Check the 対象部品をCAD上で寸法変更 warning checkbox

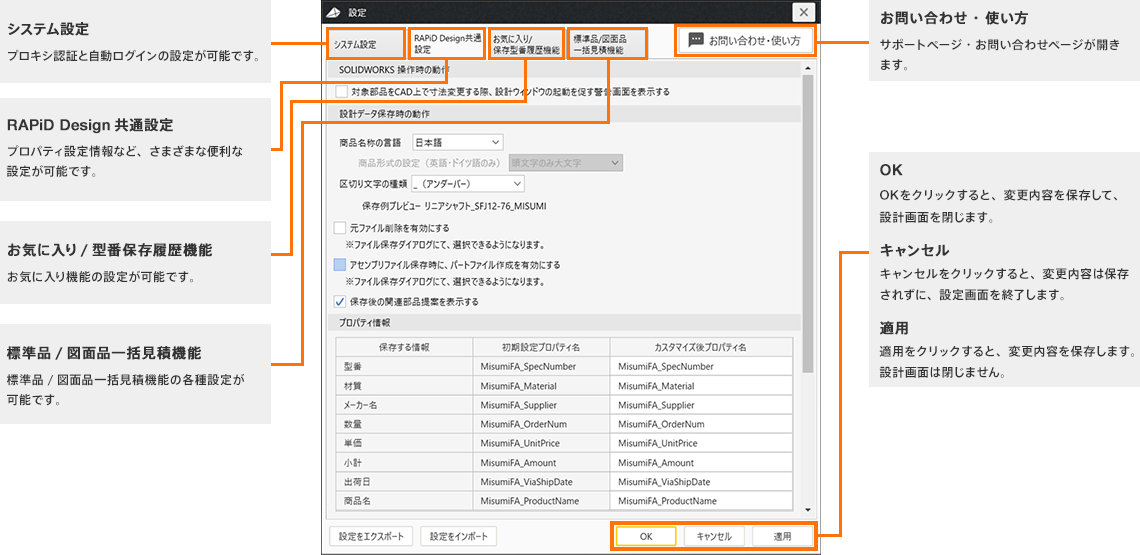[342, 91]
